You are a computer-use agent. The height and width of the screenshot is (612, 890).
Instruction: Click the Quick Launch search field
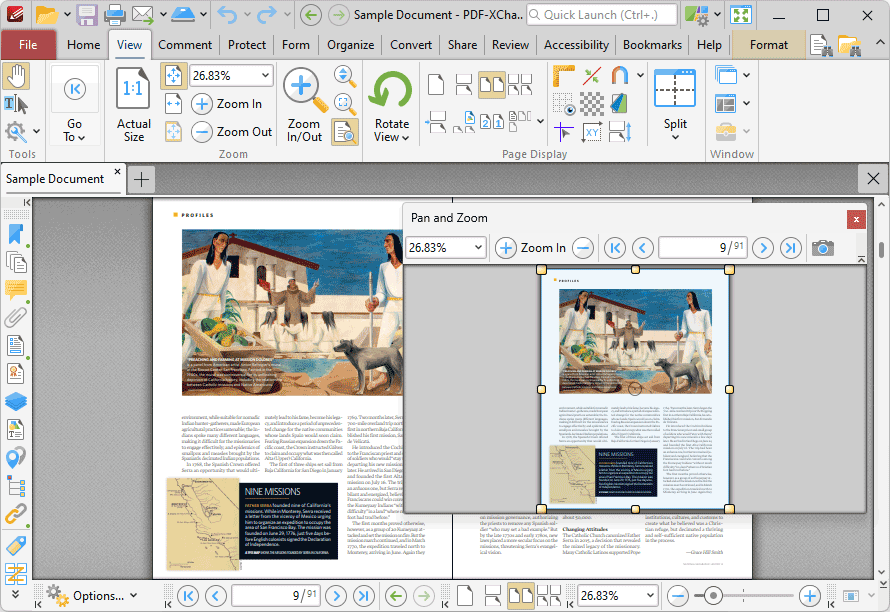tap(602, 15)
